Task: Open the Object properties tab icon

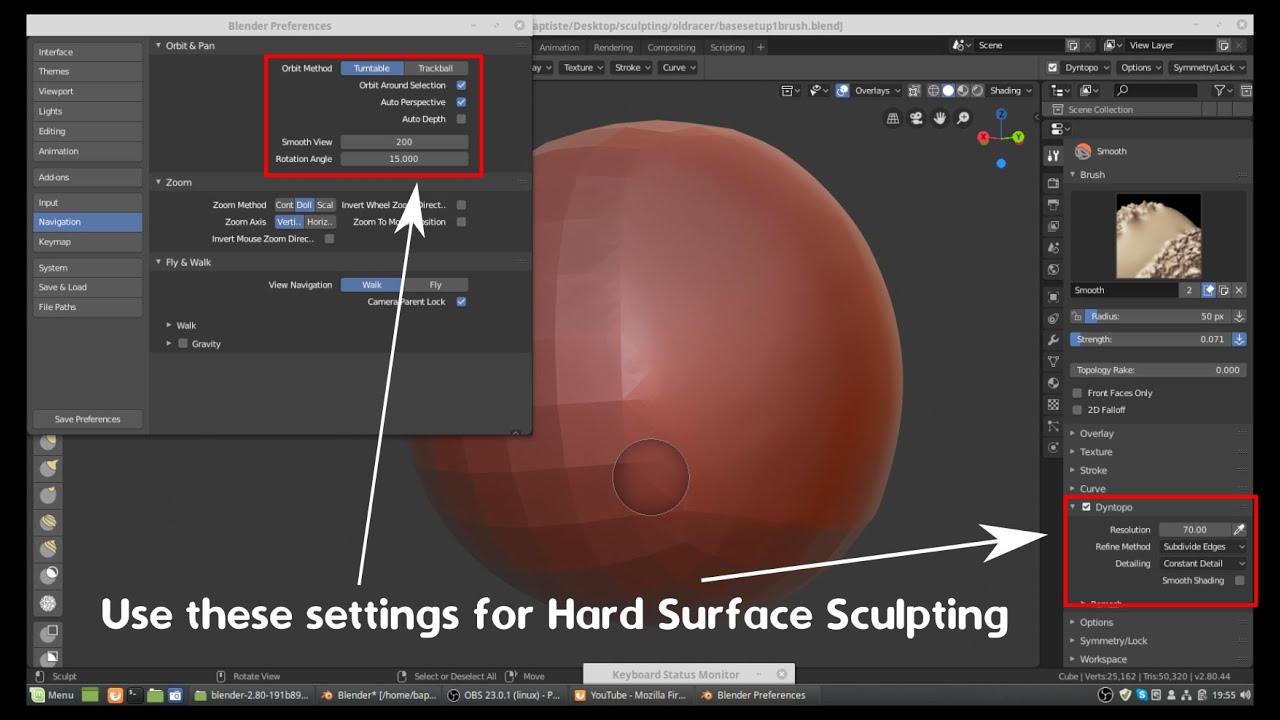Action: point(1053,297)
